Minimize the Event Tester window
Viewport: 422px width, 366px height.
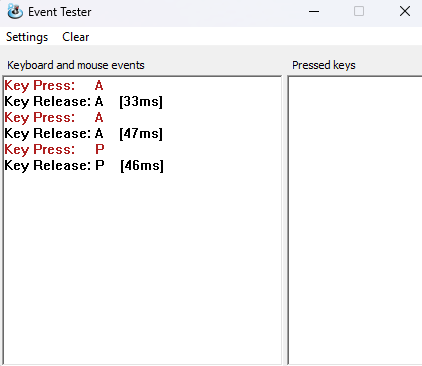(x=314, y=12)
